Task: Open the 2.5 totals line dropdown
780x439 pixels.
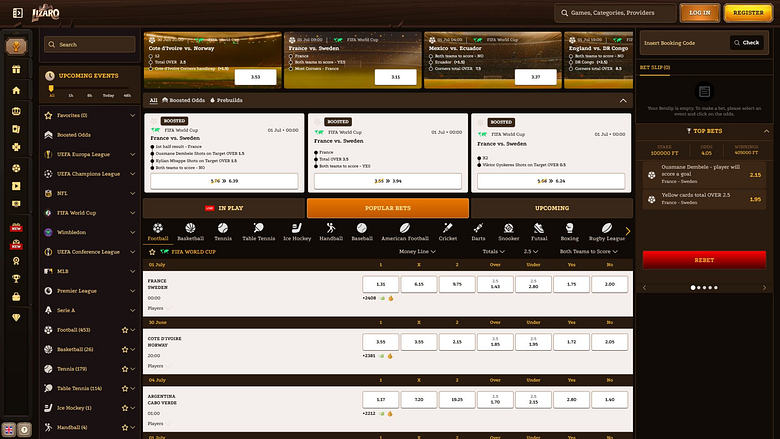Action: (530, 252)
